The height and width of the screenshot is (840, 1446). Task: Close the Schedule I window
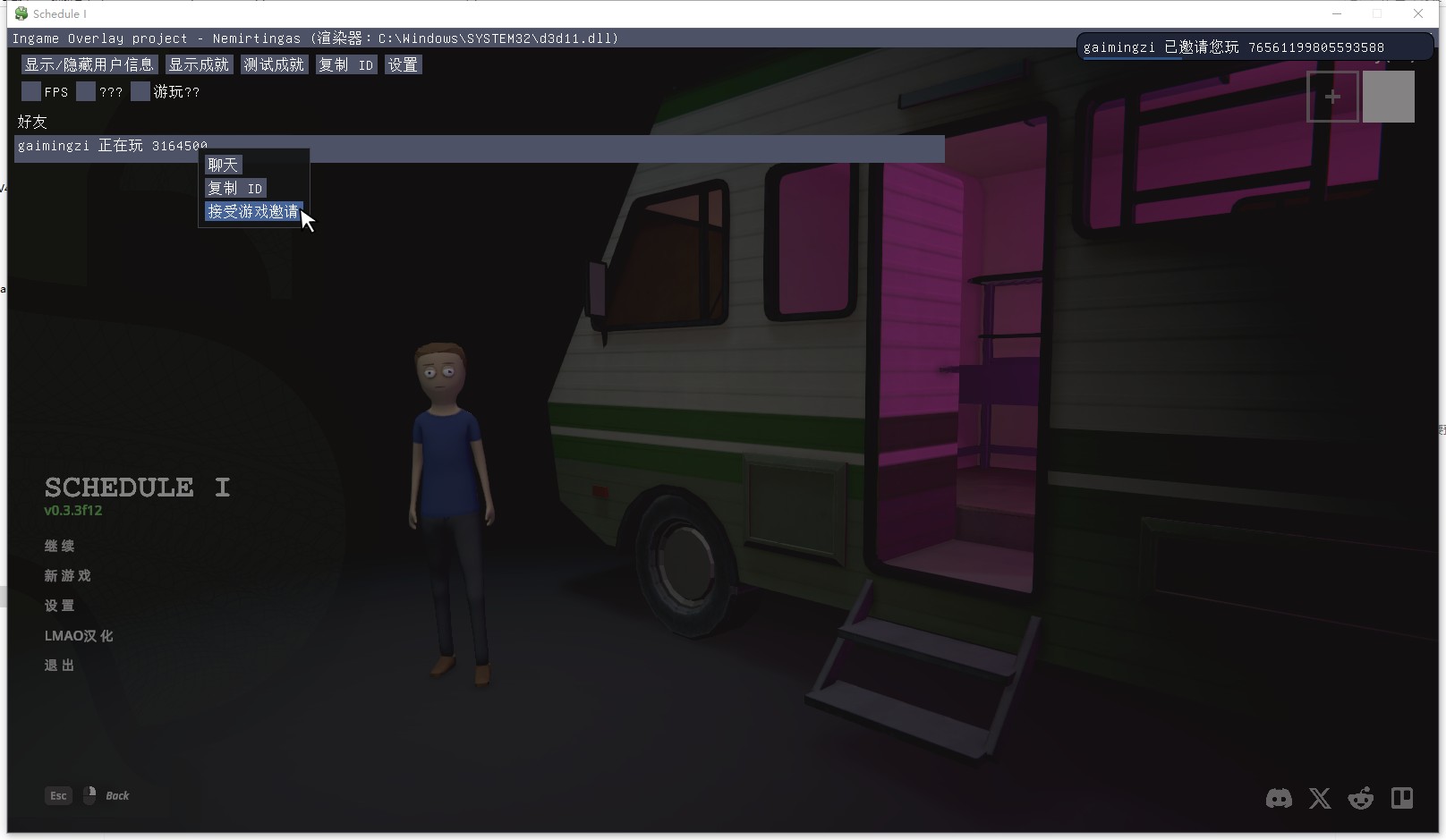1418,13
